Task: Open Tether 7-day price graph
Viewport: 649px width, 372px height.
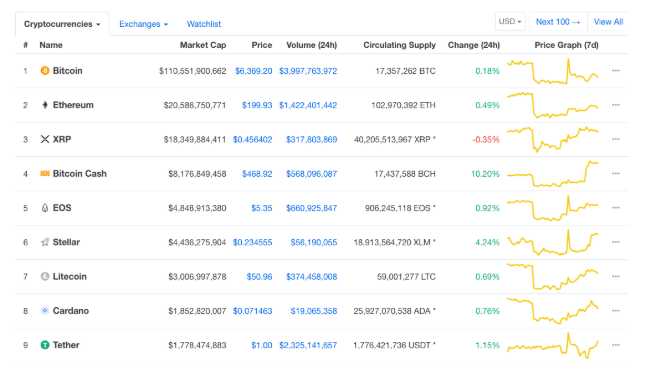Action: (x=553, y=346)
